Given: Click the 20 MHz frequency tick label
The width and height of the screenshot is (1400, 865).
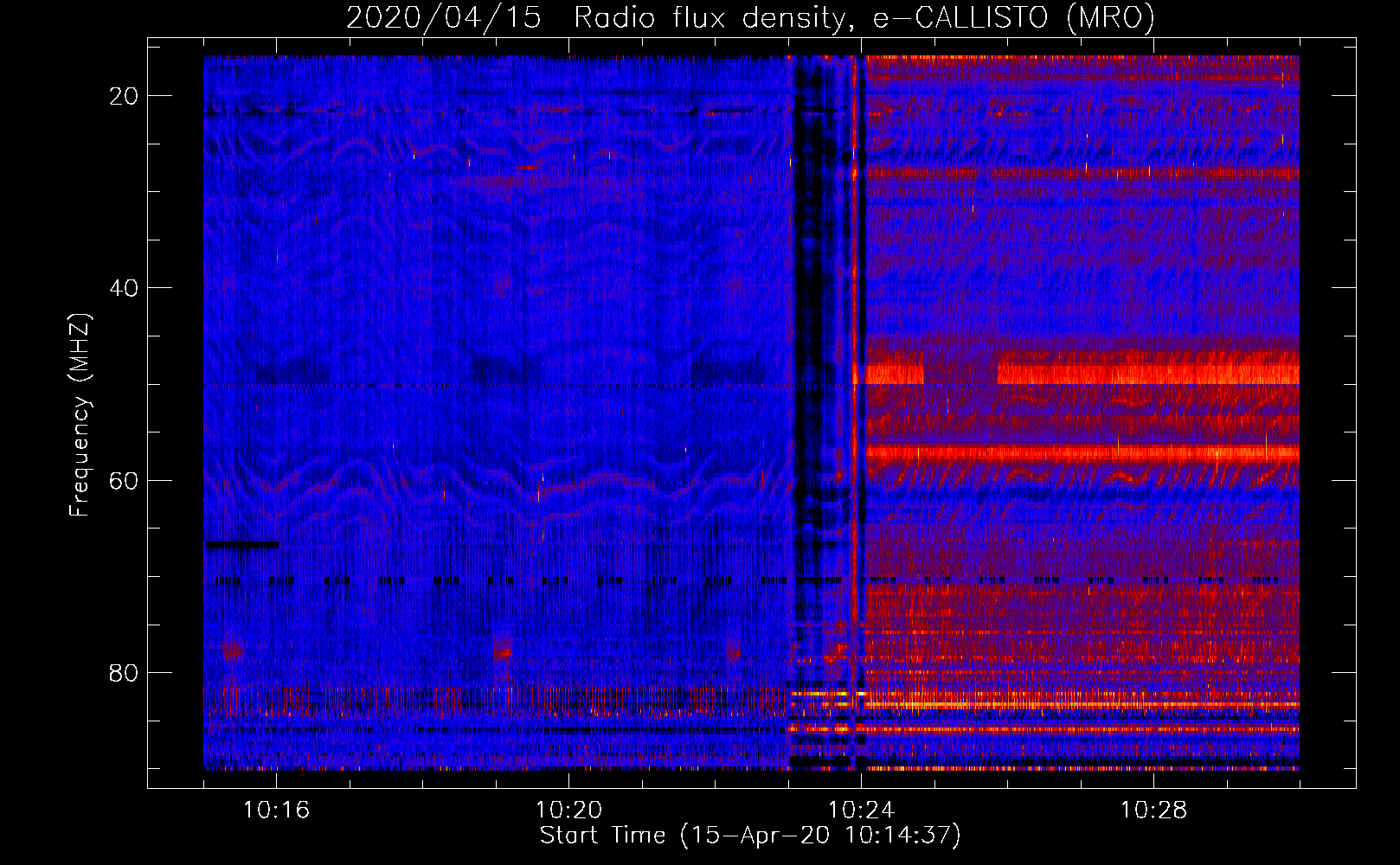Looking at the screenshot, I should click(124, 96).
